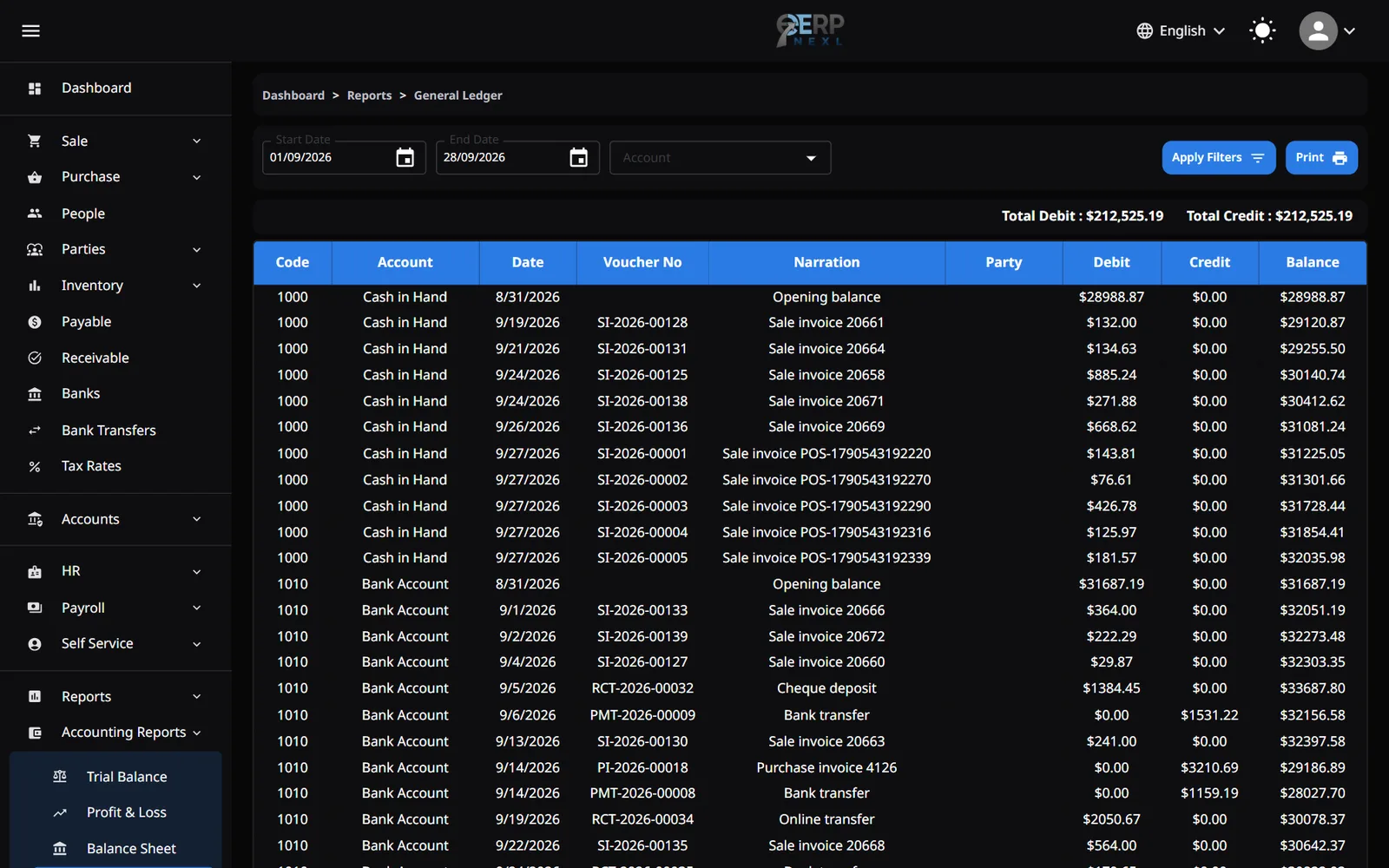Open the English language dropdown
The image size is (1389, 868).
[1182, 31]
